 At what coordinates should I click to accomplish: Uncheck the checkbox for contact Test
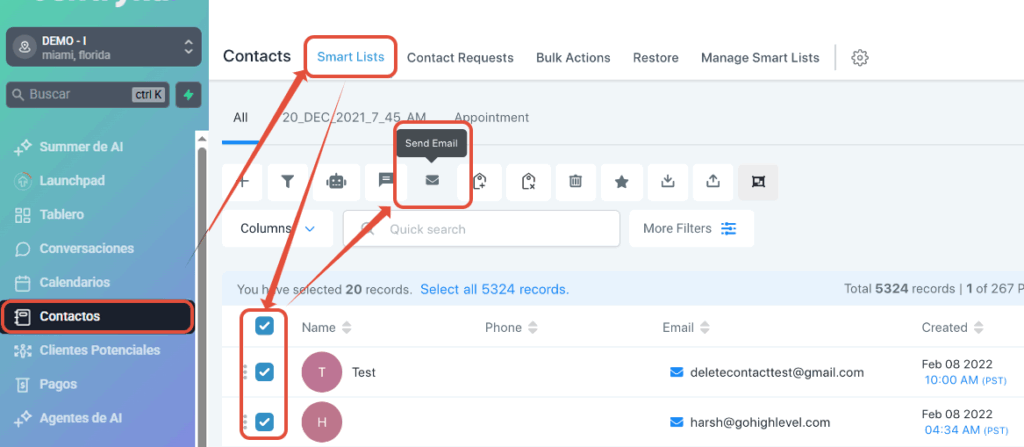(265, 372)
